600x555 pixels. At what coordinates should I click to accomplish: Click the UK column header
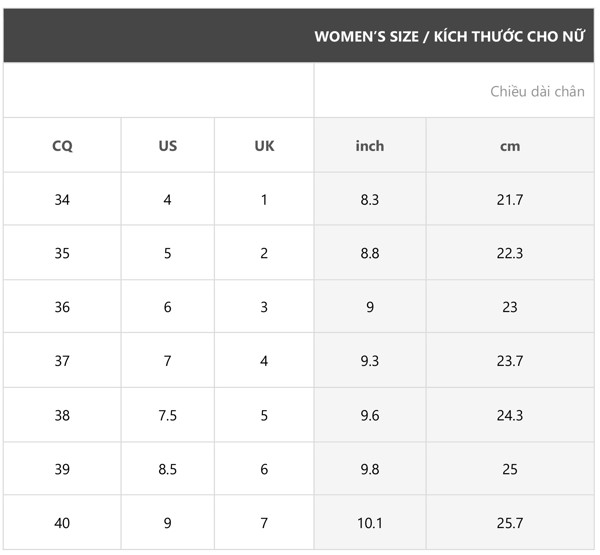click(x=264, y=146)
